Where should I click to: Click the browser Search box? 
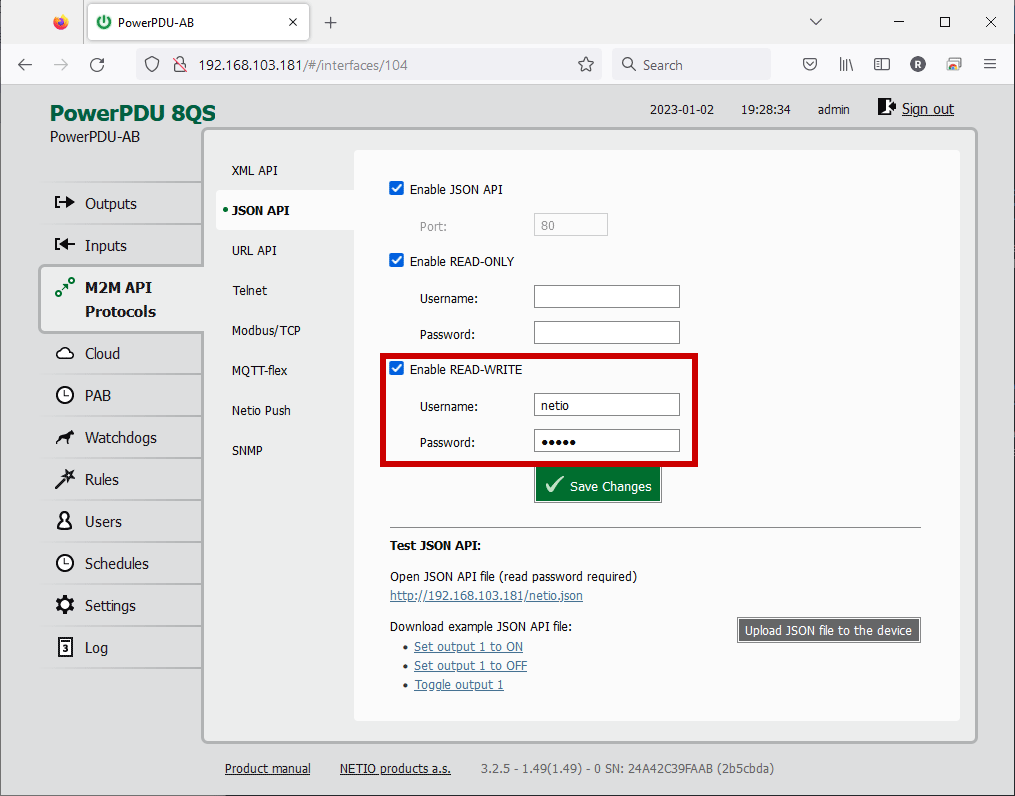691,65
